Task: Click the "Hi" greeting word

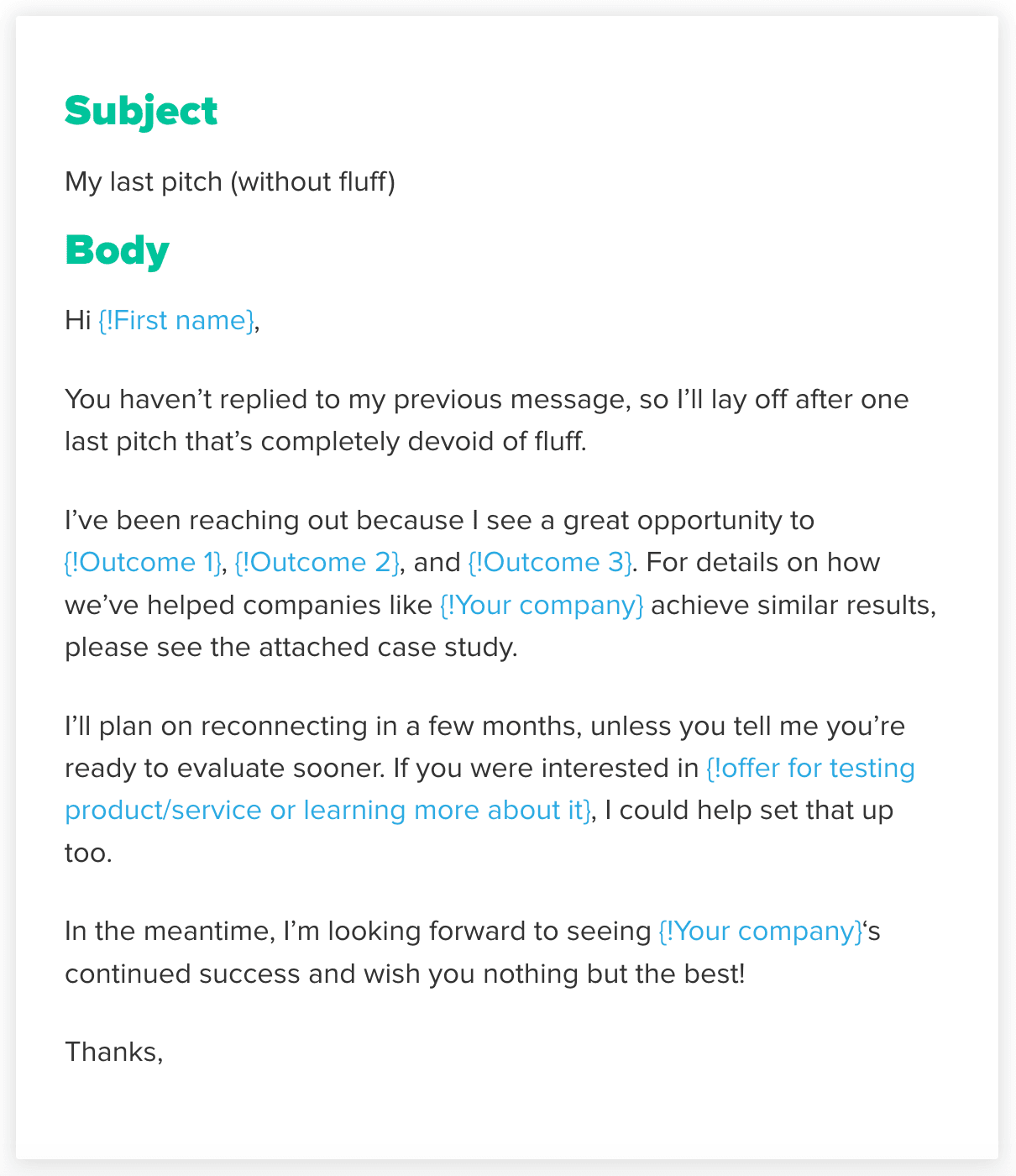Action: 78,321
